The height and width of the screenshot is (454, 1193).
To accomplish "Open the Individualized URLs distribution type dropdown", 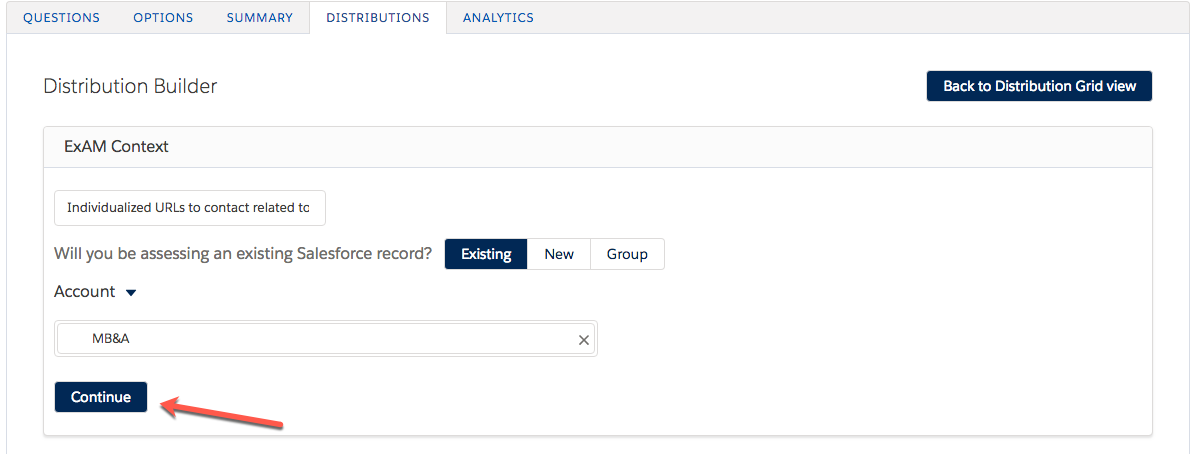I will pyautogui.click(x=189, y=208).
